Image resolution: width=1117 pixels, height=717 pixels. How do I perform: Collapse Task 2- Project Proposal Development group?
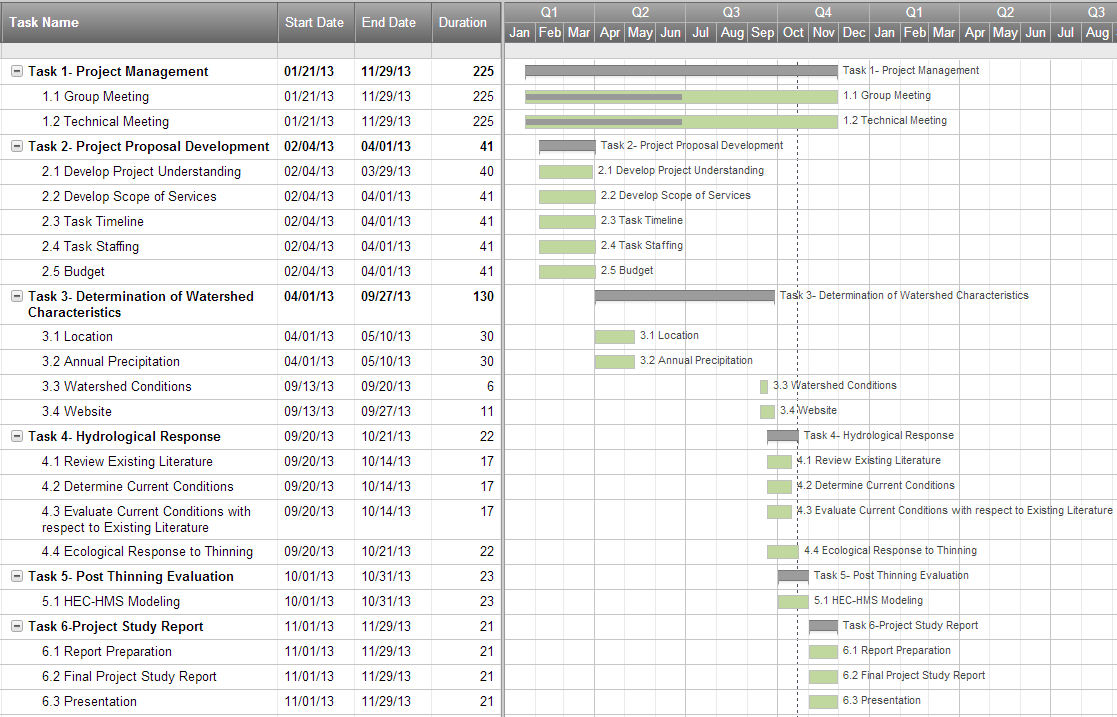(x=17, y=146)
